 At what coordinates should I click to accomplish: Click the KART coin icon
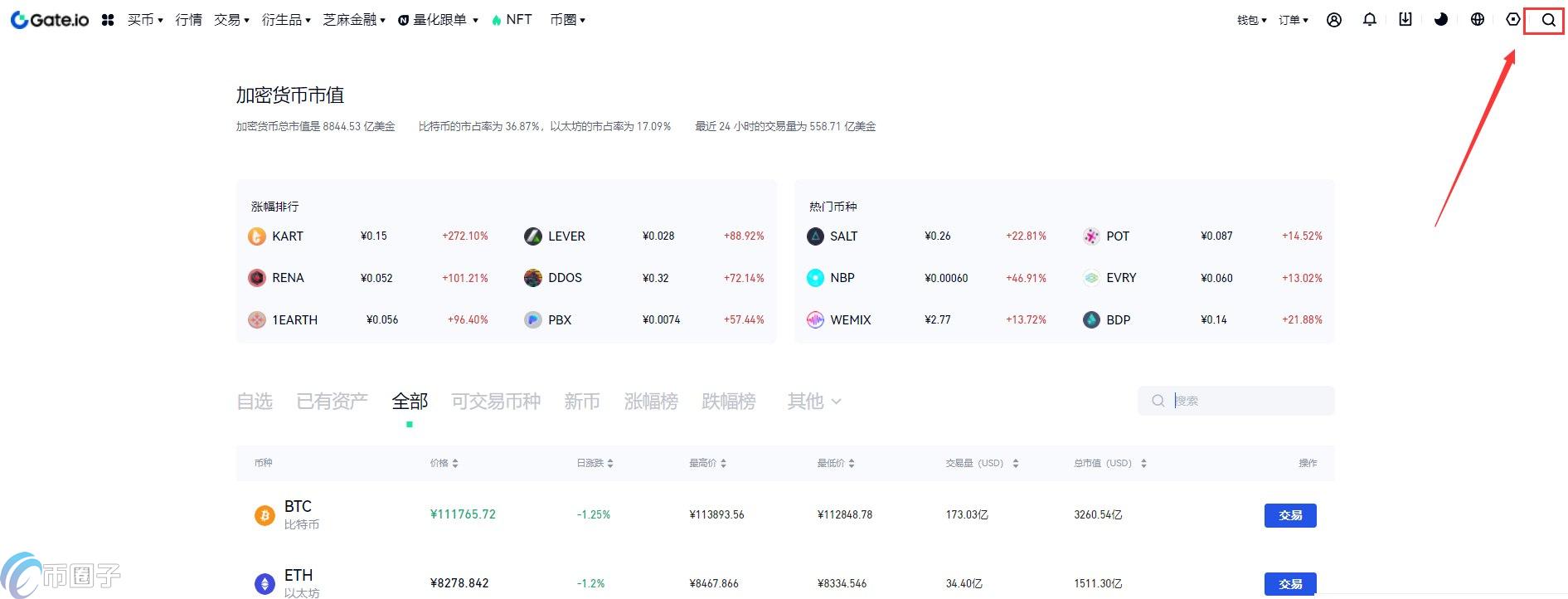click(x=257, y=236)
